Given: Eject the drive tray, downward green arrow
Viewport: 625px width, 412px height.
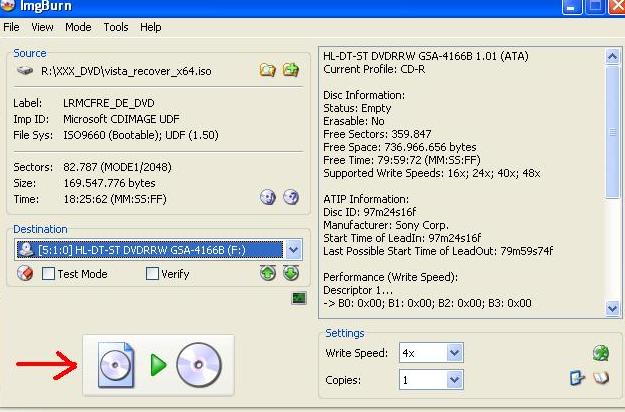Looking at the screenshot, I should click(x=291, y=273).
